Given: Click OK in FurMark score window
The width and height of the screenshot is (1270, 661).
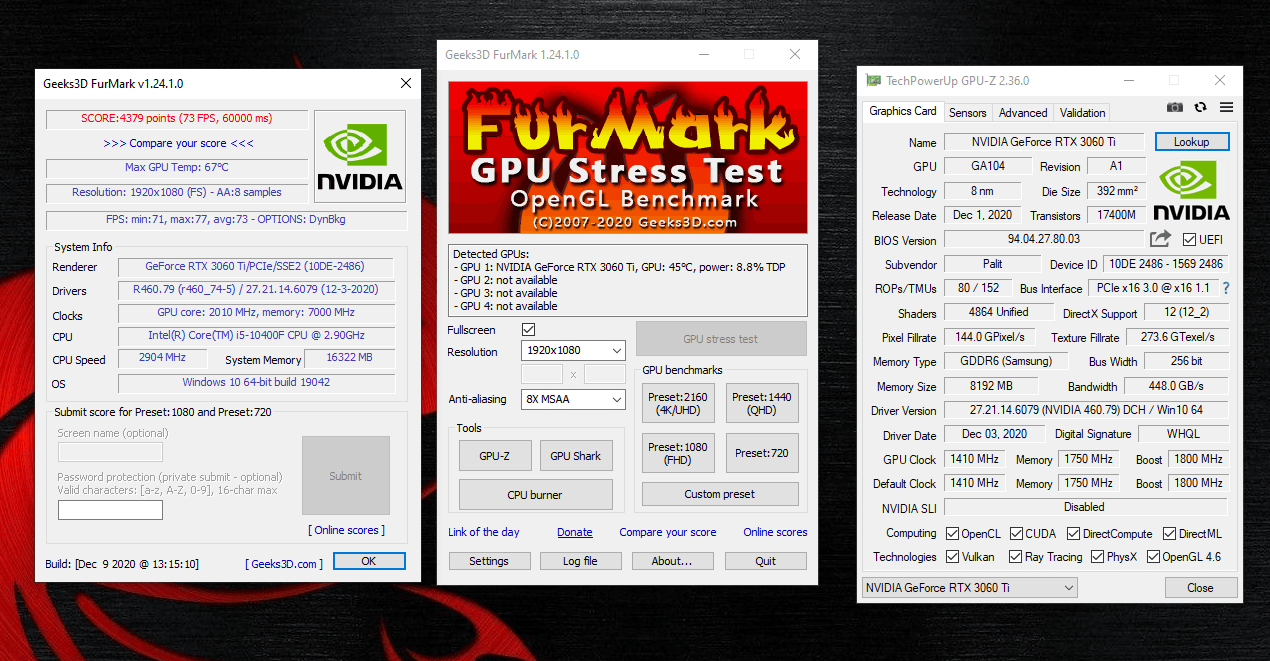Looking at the screenshot, I should [368, 561].
